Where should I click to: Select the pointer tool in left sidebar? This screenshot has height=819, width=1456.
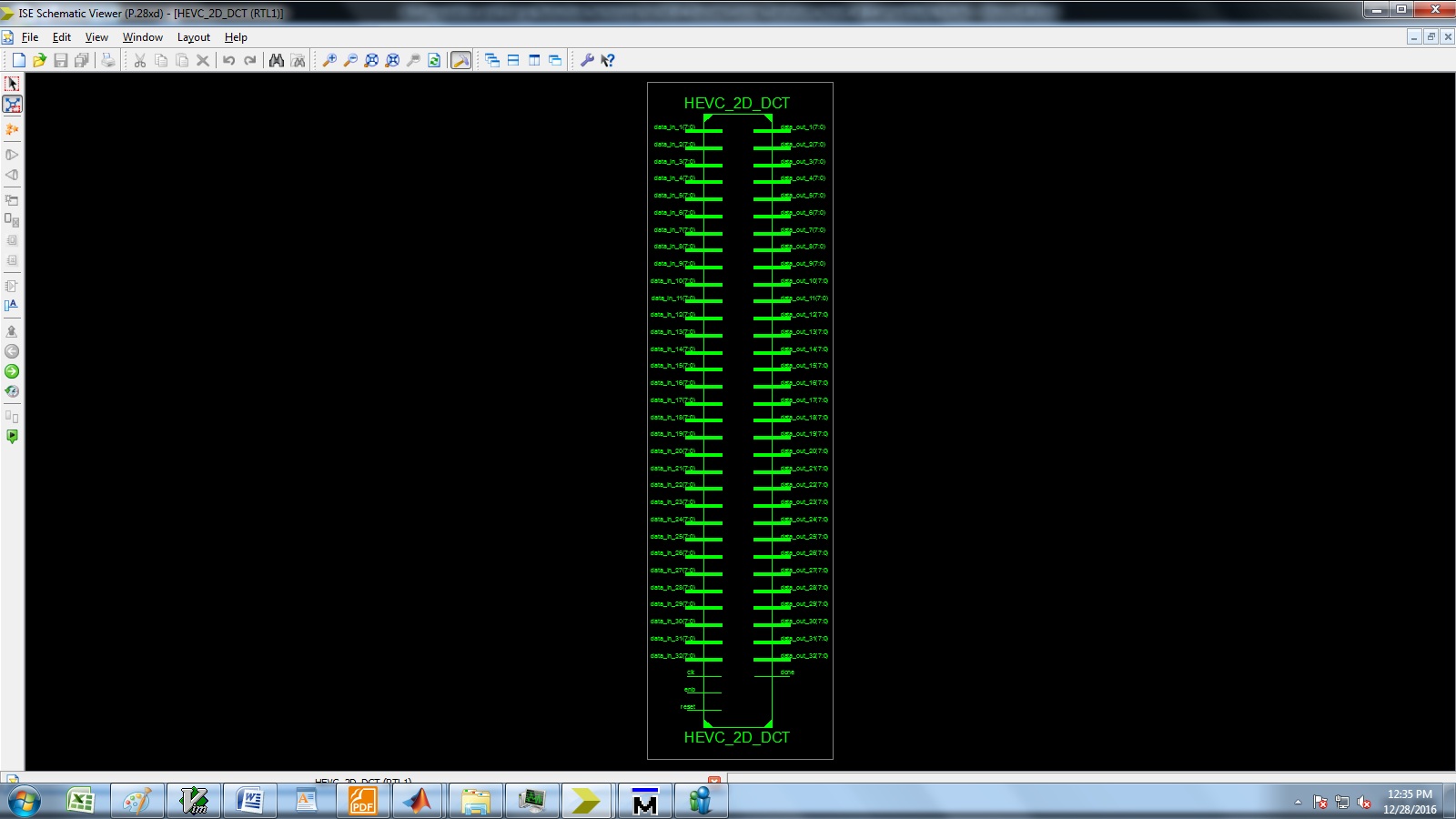(12, 84)
